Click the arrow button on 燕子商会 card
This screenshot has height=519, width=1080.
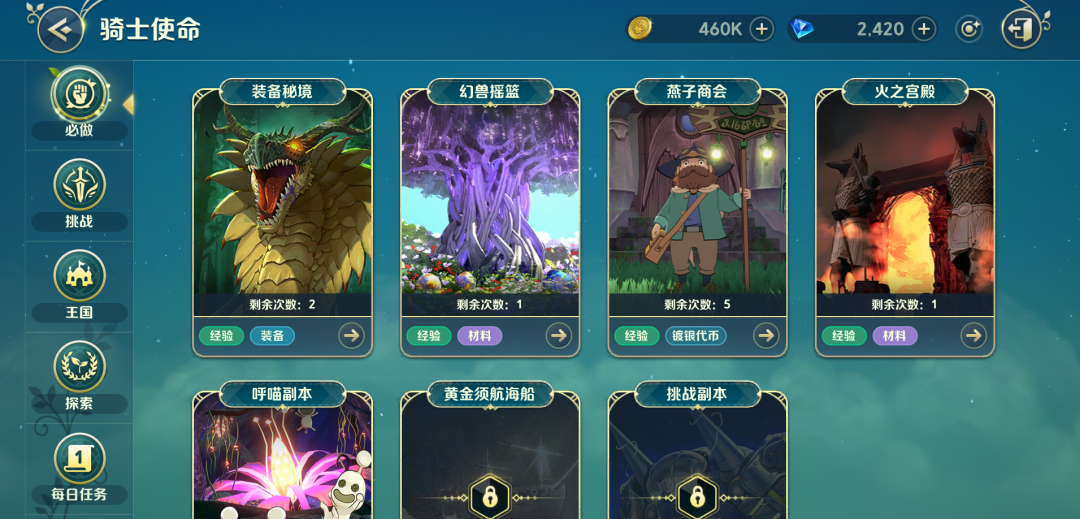click(x=766, y=336)
